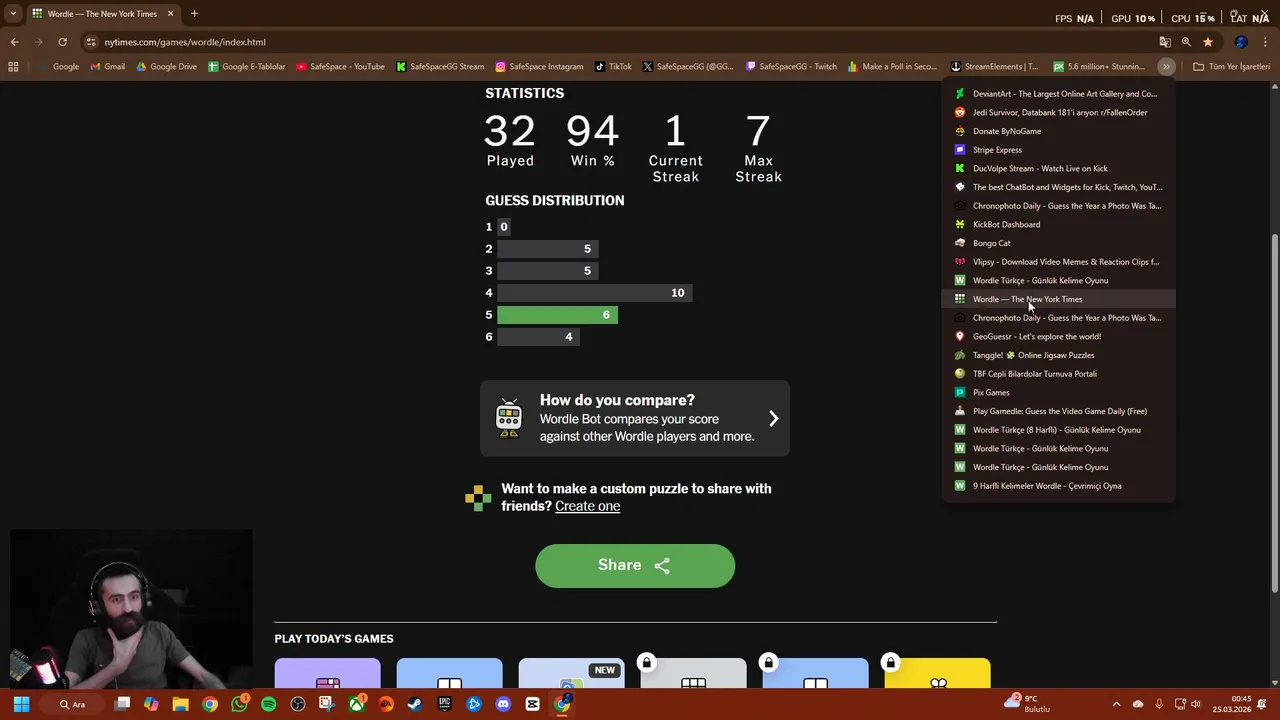Open the Wordle Bot comparison arrow
The image size is (1280, 720).
click(x=773, y=418)
